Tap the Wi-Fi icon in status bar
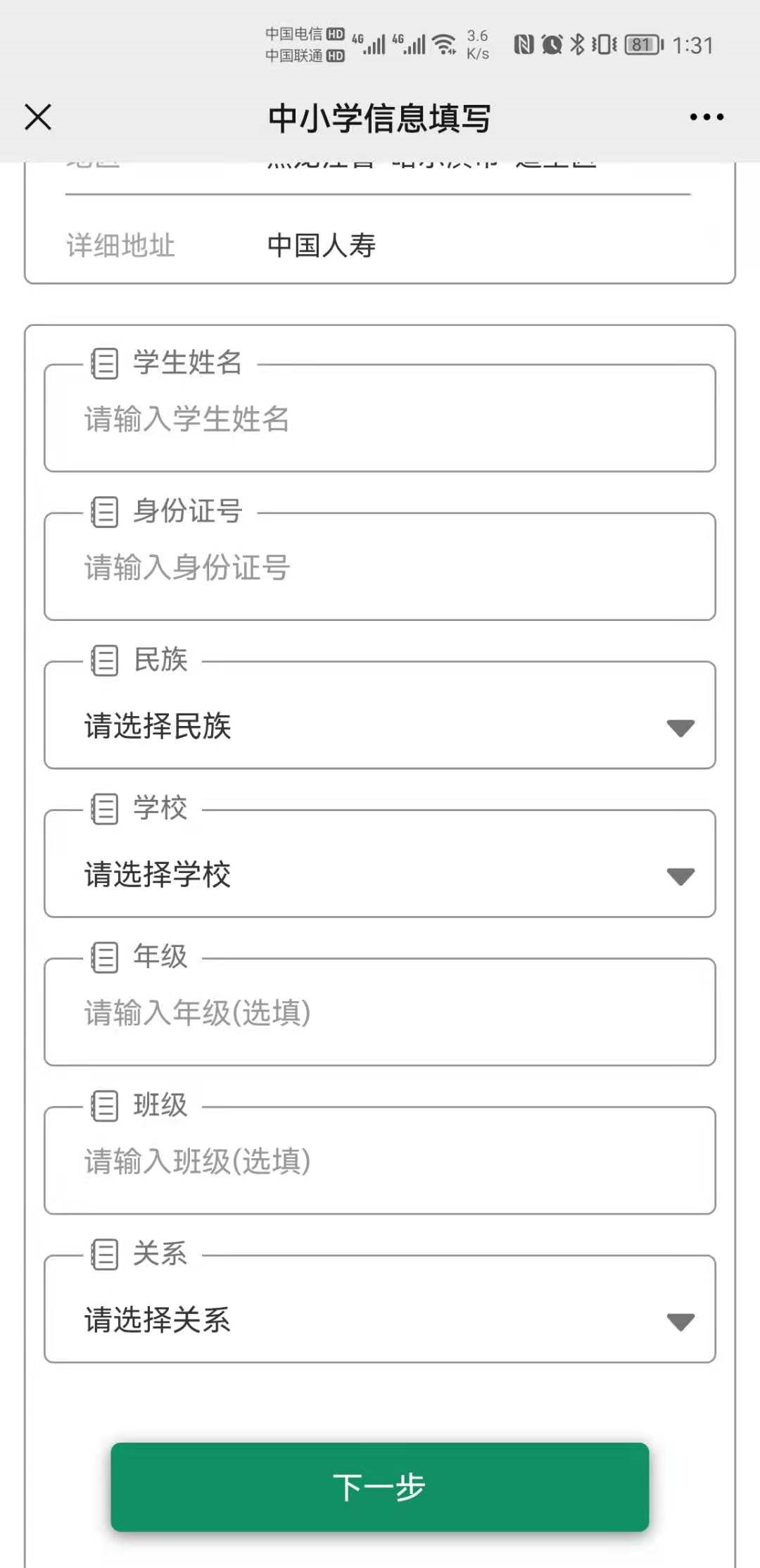This screenshot has height=1568, width=760. pos(445,44)
